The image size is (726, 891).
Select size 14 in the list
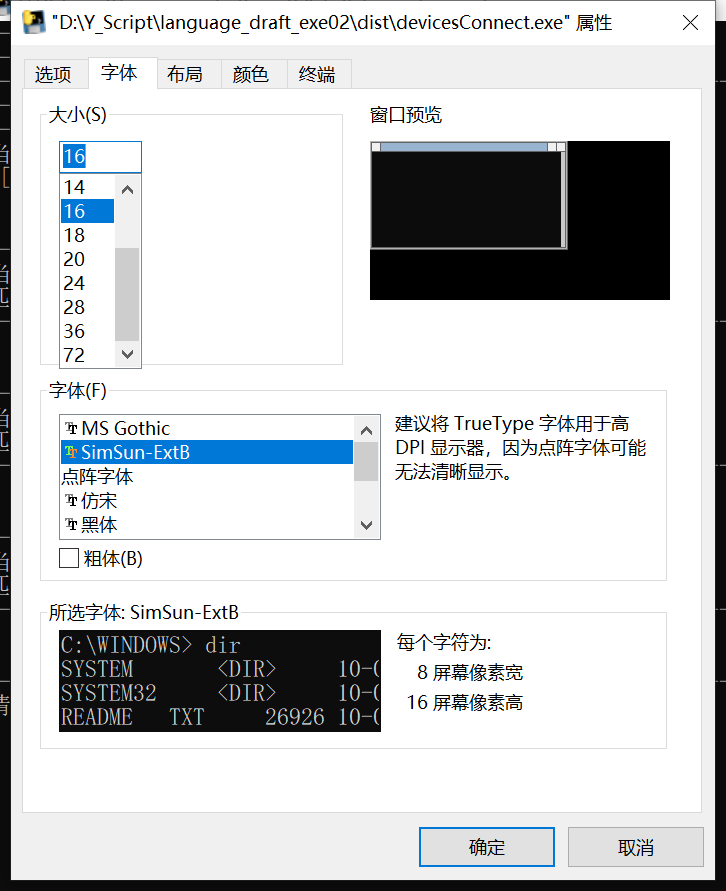click(x=87, y=187)
